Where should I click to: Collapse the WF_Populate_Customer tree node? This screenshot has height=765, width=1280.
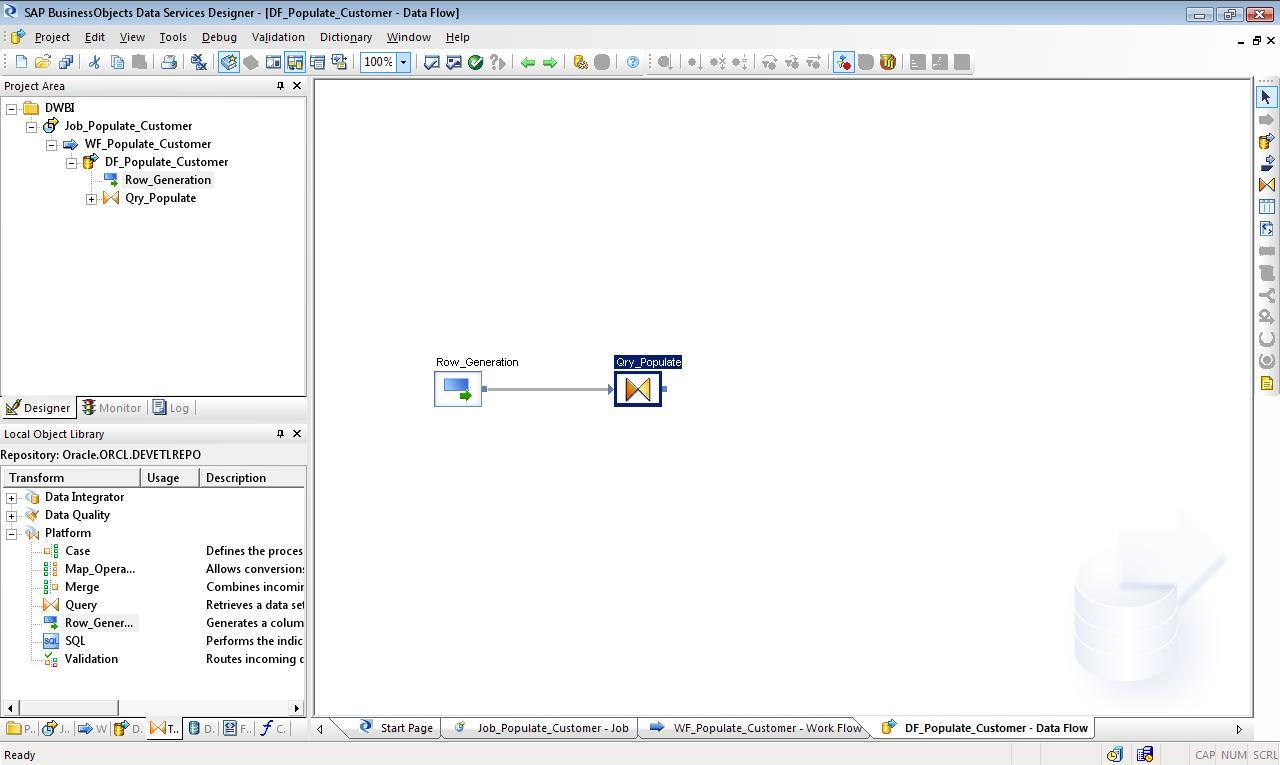point(52,144)
